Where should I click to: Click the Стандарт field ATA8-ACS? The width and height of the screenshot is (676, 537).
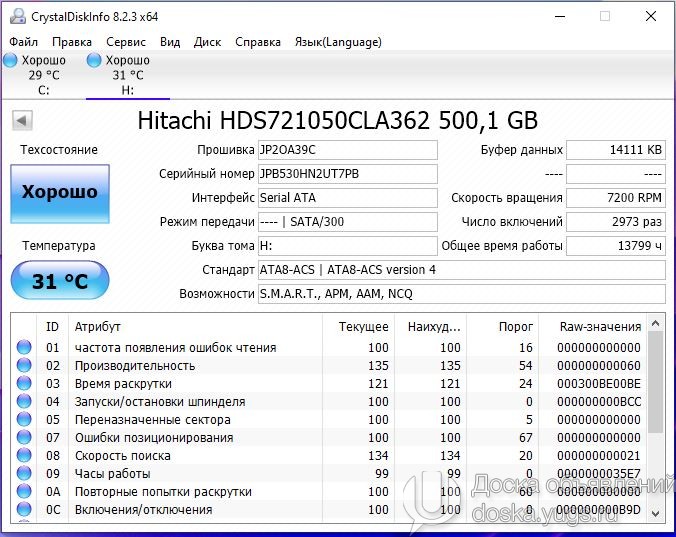click(x=462, y=270)
